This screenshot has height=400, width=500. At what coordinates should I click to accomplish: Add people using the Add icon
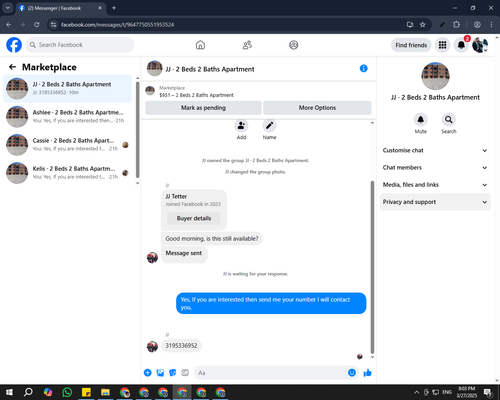pos(241,126)
